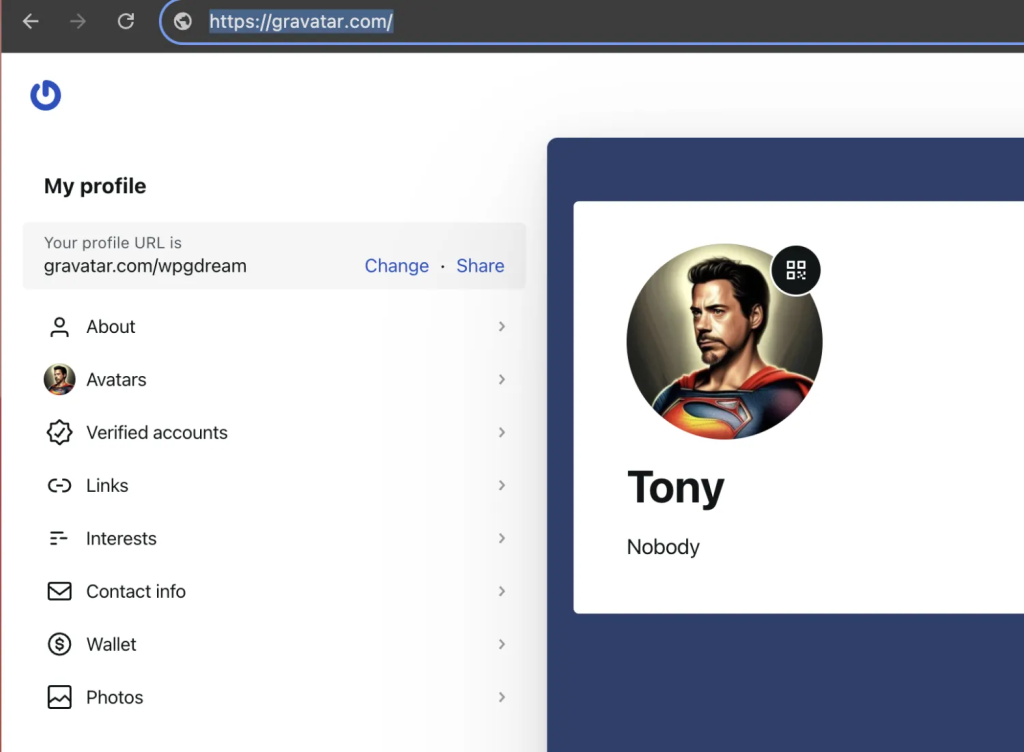The image size is (1024, 752).
Task: Click the name Tony on card
Action: click(676, 488)
